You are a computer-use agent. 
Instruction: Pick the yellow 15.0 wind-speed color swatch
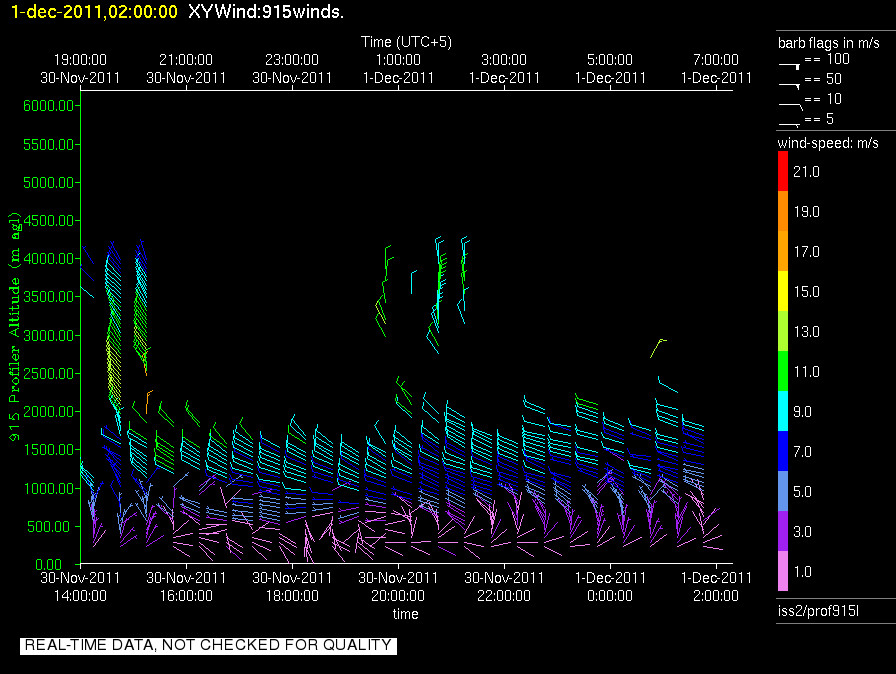pyautogui.click(x=783, y=292)
